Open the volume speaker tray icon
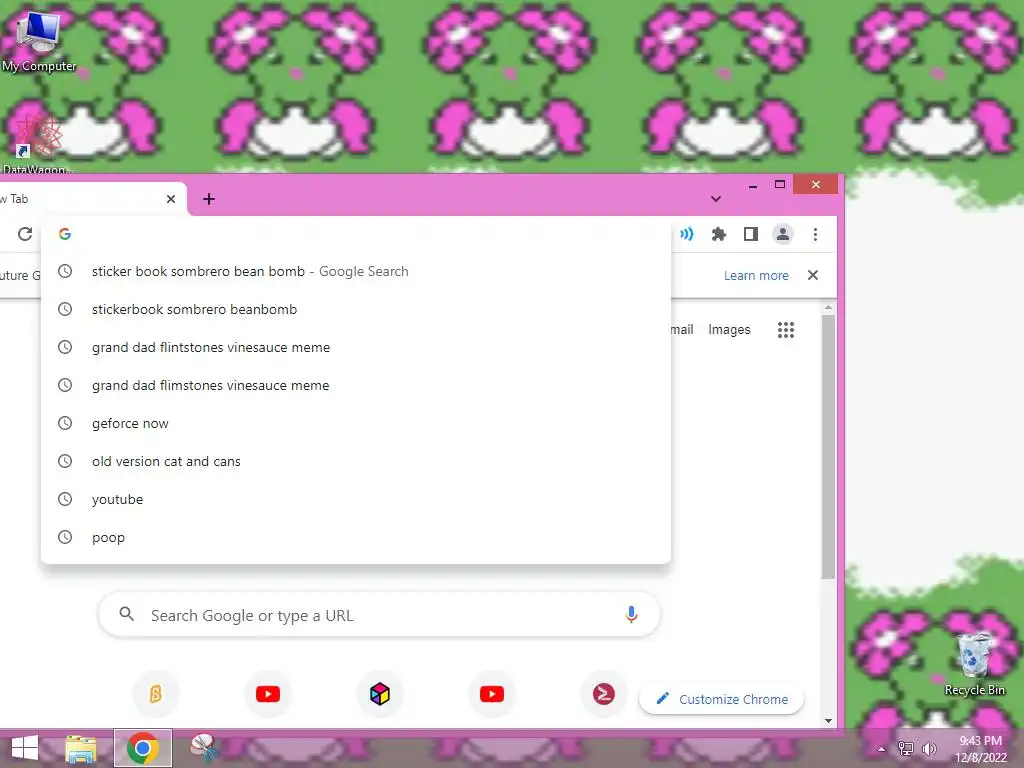Viewport: 1024px width, 768px height. [x=929, y=749]
